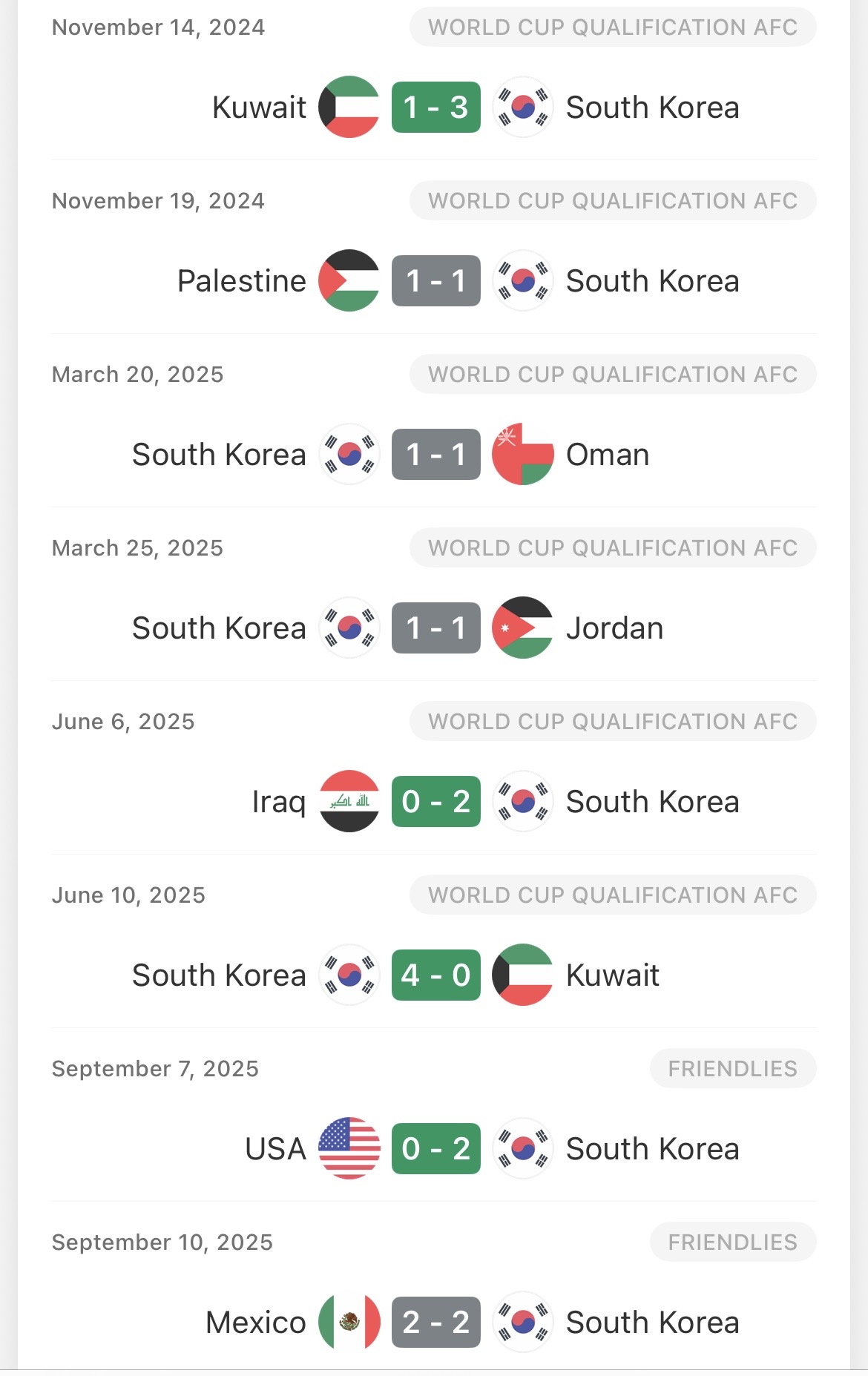Screen dimensions: 868x1376
Task: Click the Kuwait flag in November 14 match
Action: click(349, 108)
